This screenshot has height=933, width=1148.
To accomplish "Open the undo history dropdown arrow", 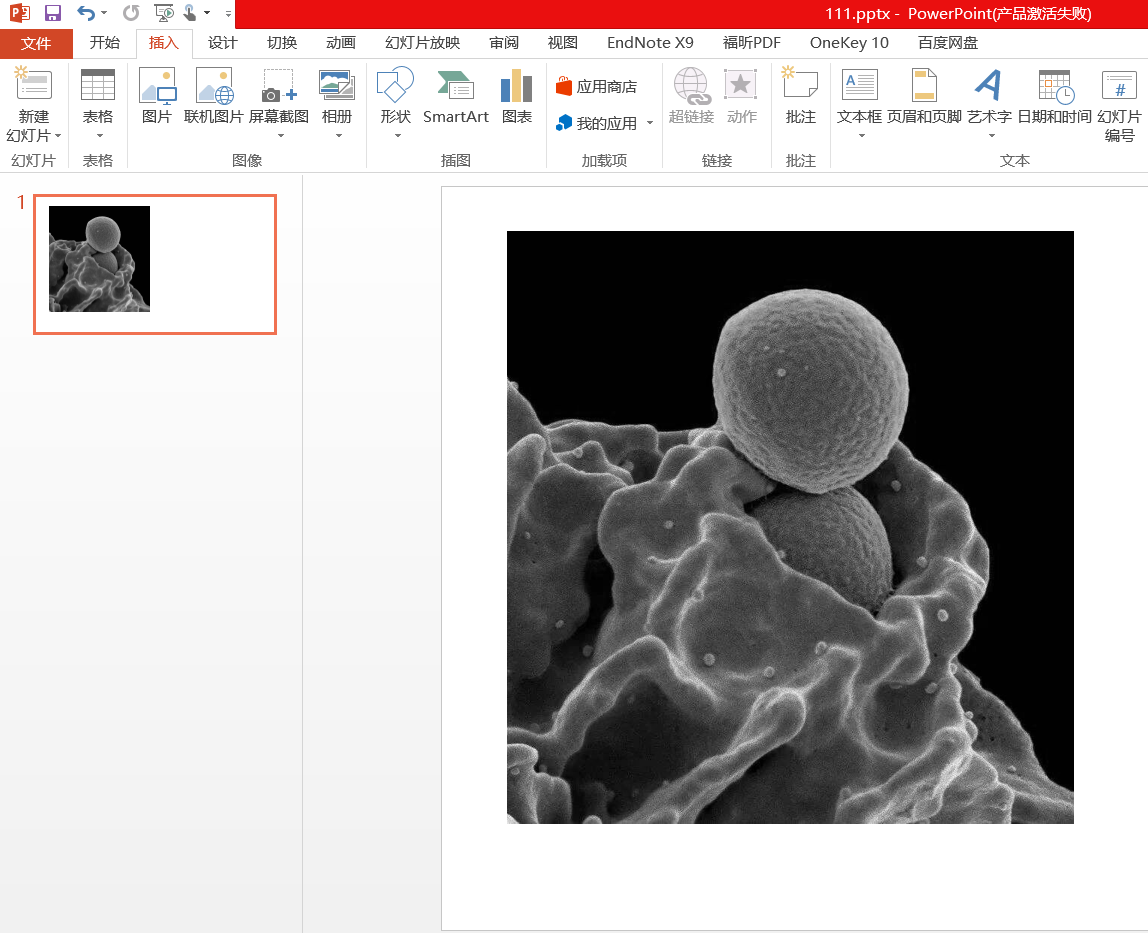I will click(x=104, y=13).
